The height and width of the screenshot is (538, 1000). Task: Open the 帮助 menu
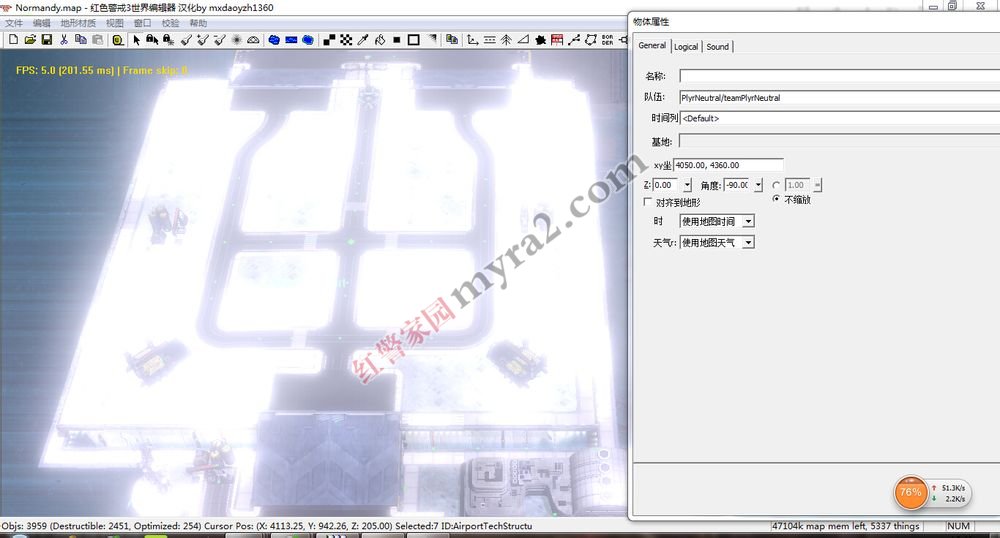click(x=198, y=23)
